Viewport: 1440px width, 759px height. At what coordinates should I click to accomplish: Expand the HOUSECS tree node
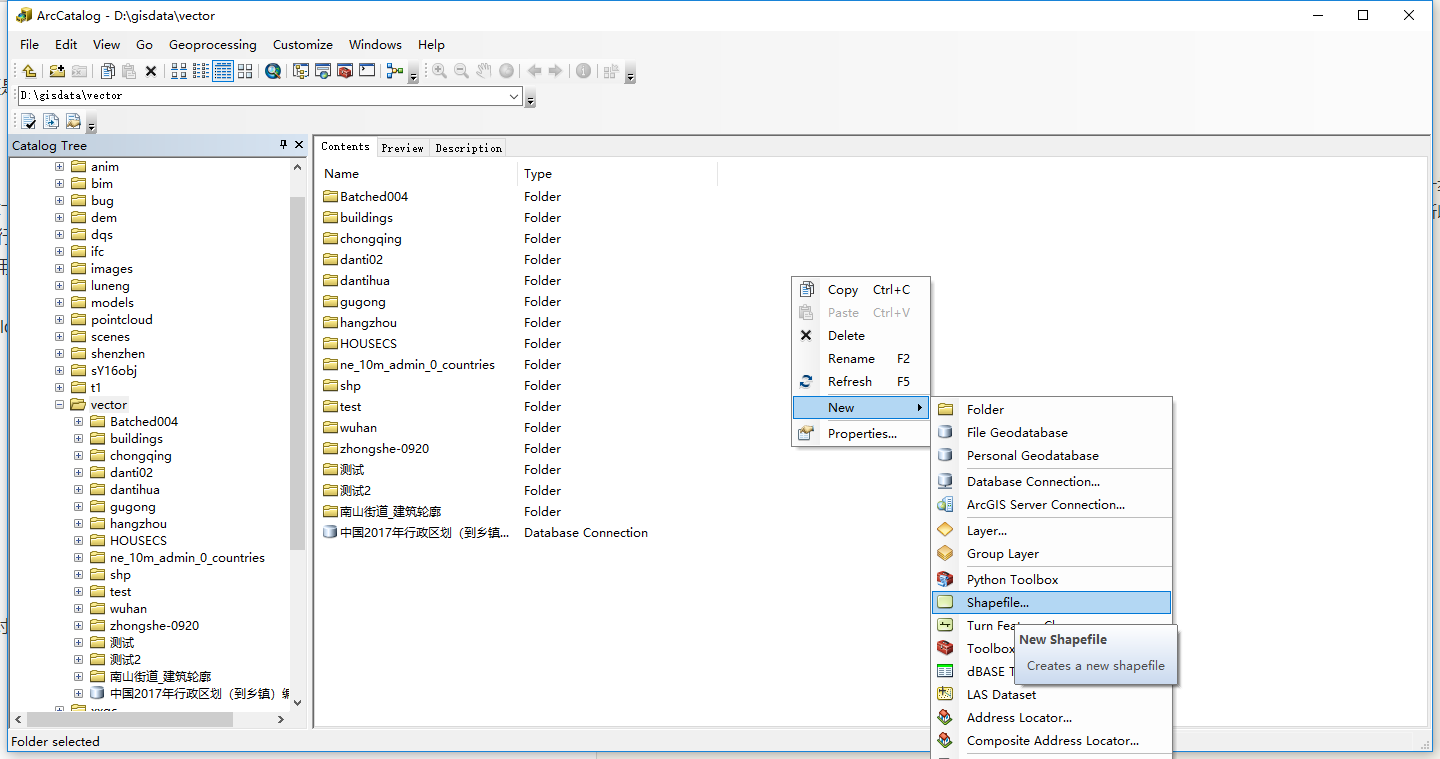[x=78, y=541]
